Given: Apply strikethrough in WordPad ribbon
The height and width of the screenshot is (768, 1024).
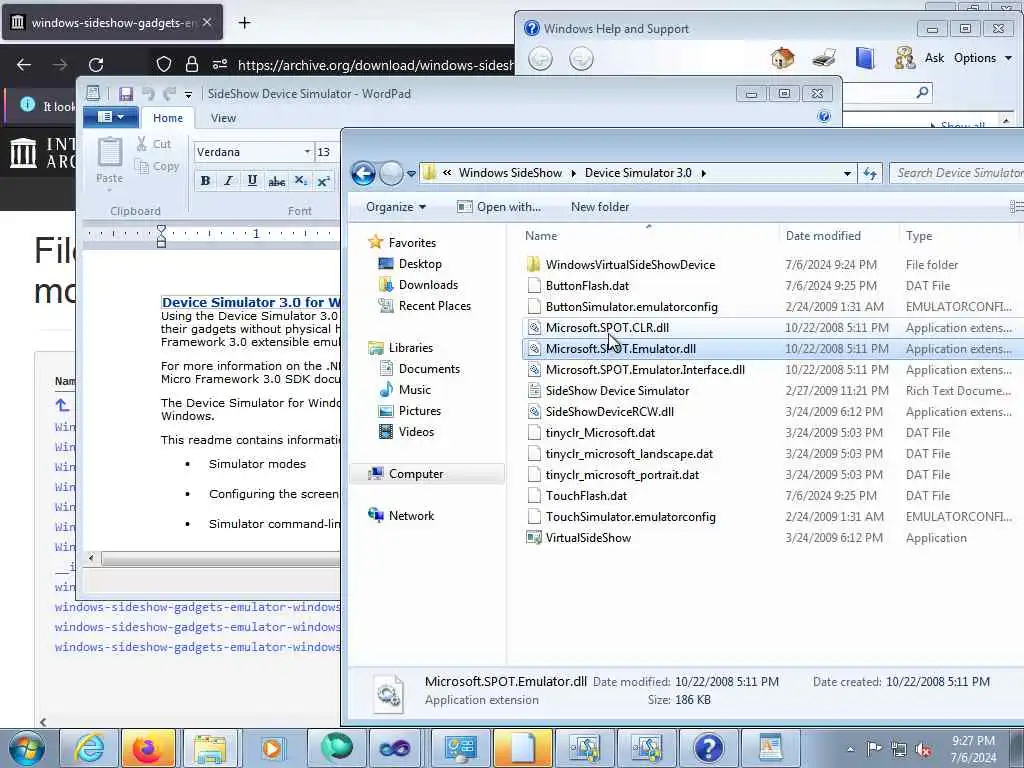Looking at the screenshot, I should [x=276, y=181].
